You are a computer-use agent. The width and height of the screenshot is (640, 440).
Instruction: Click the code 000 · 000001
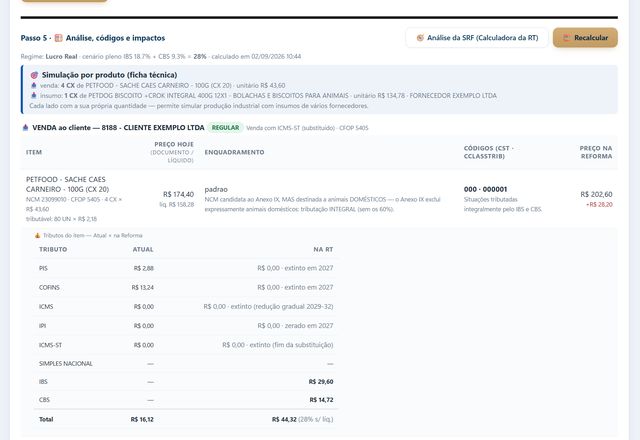(485, 189)
